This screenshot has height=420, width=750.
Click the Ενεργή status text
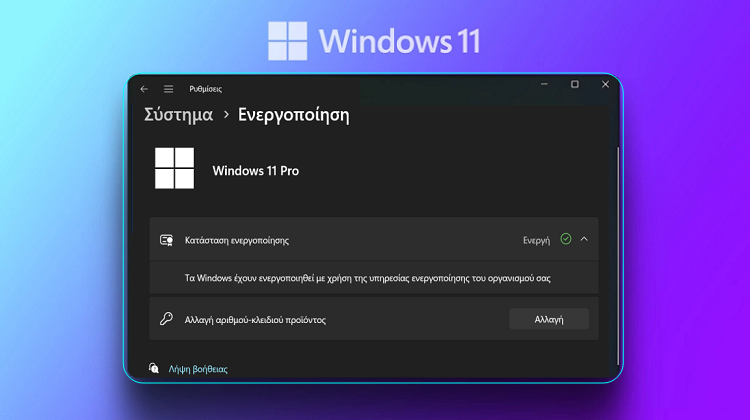pyautogui.click(x=536, y=241)
